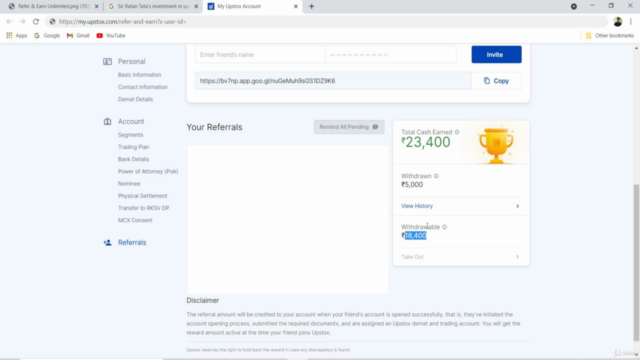Screen dimensions: 640x360
Task: Open Nominee page
Action: (x=129, y=184)
